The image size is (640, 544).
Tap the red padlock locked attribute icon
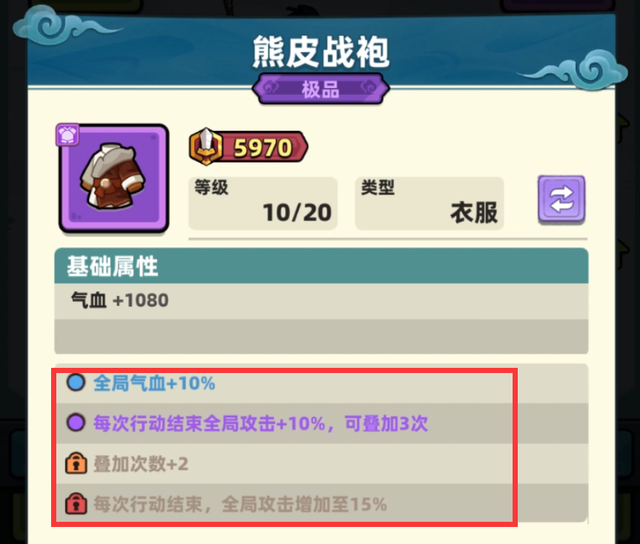[x=76, y=504]
